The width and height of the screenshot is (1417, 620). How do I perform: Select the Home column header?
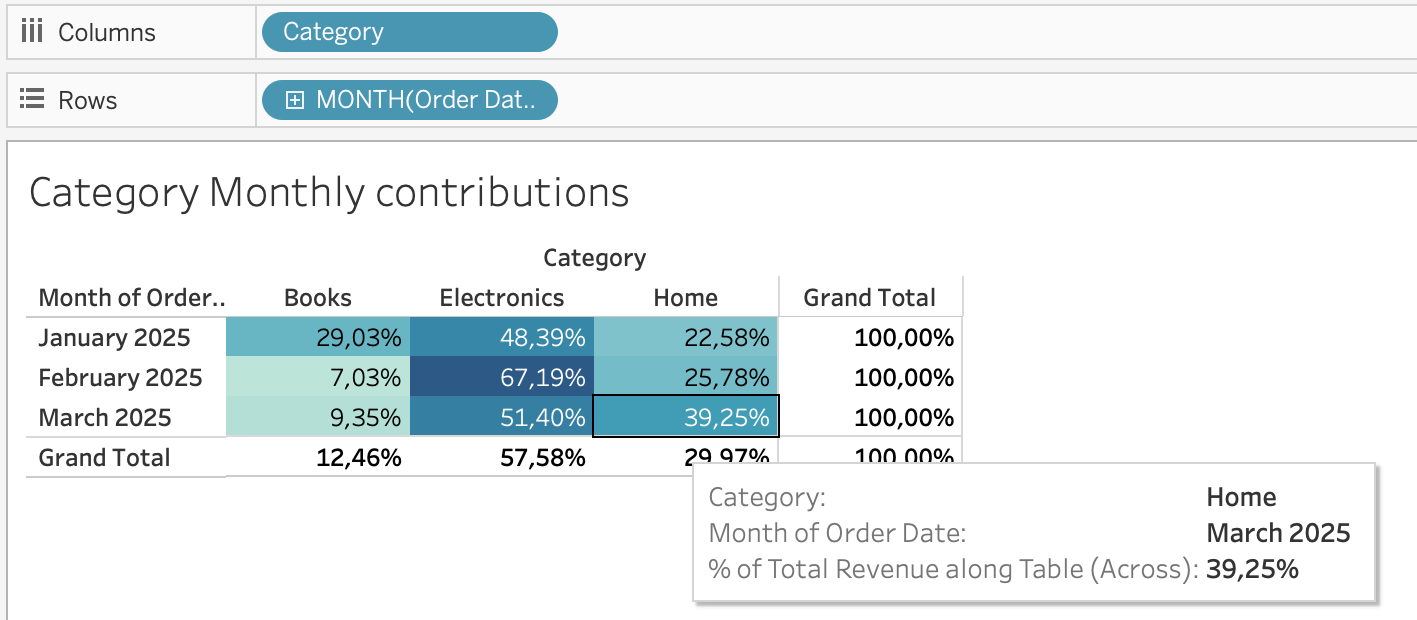pos(685,298)
